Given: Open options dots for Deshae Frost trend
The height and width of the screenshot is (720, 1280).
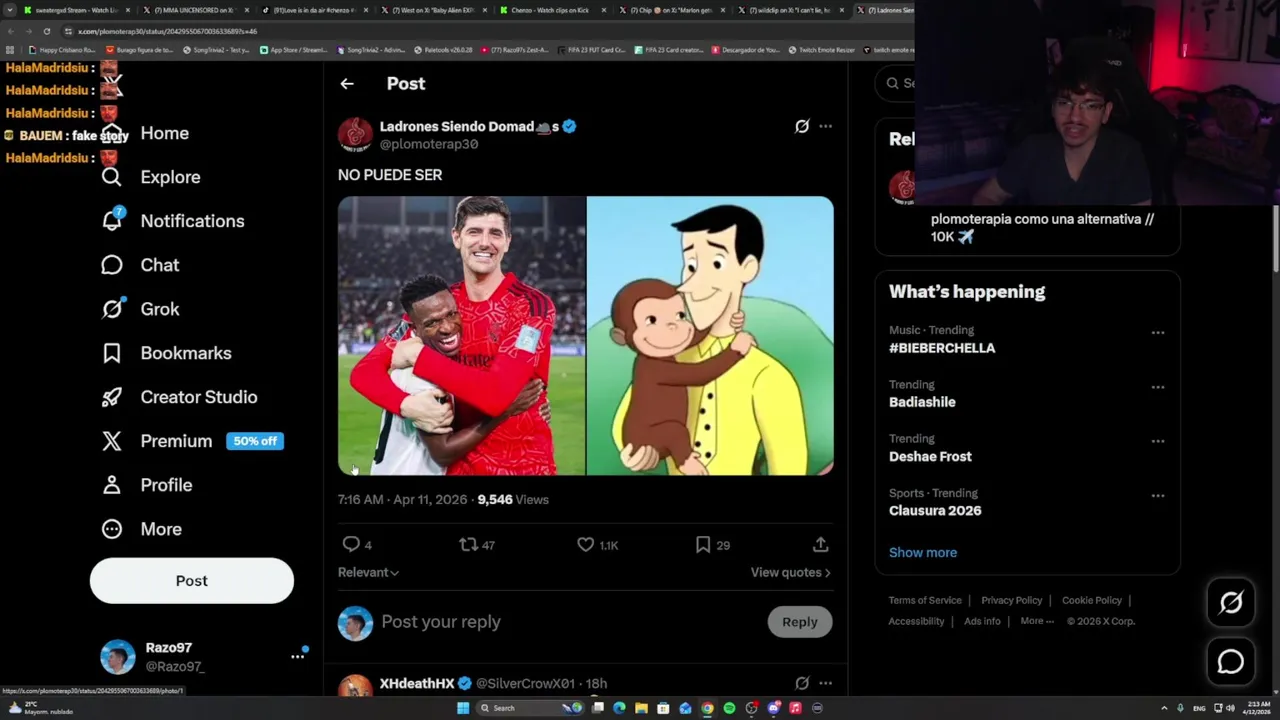Looking at the screenshot, I should pyautogui.click(x=1157, y=441).
